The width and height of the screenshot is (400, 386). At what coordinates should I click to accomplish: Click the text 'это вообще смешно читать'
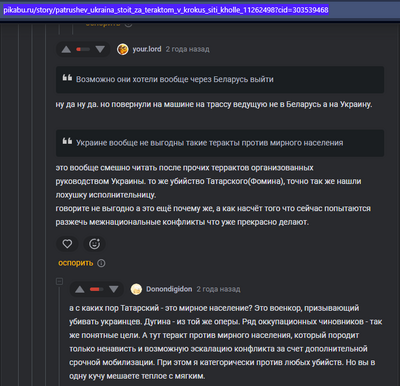point(184,168)
